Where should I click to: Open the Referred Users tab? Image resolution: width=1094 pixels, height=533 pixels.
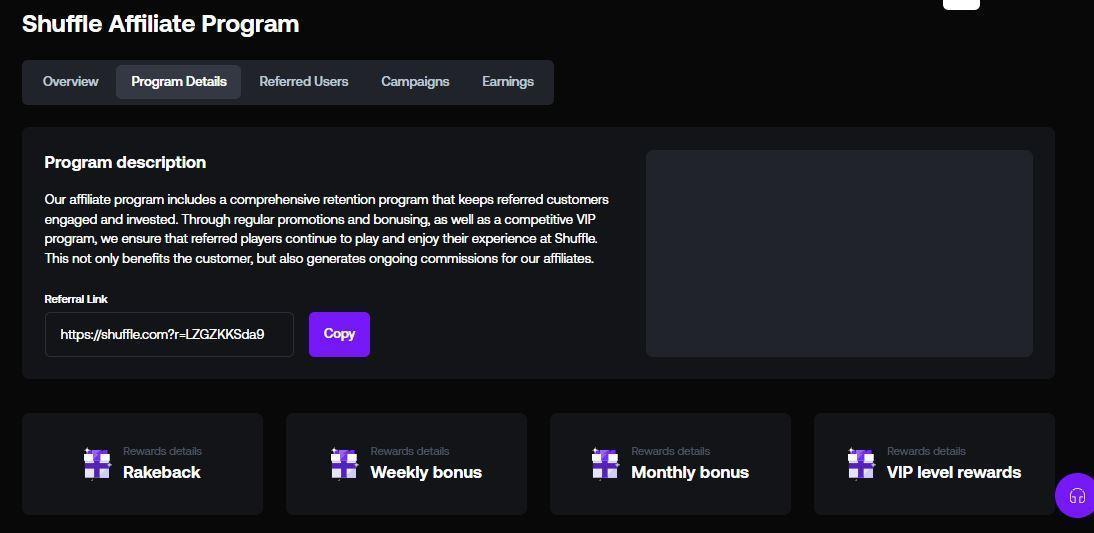point(304,82)
